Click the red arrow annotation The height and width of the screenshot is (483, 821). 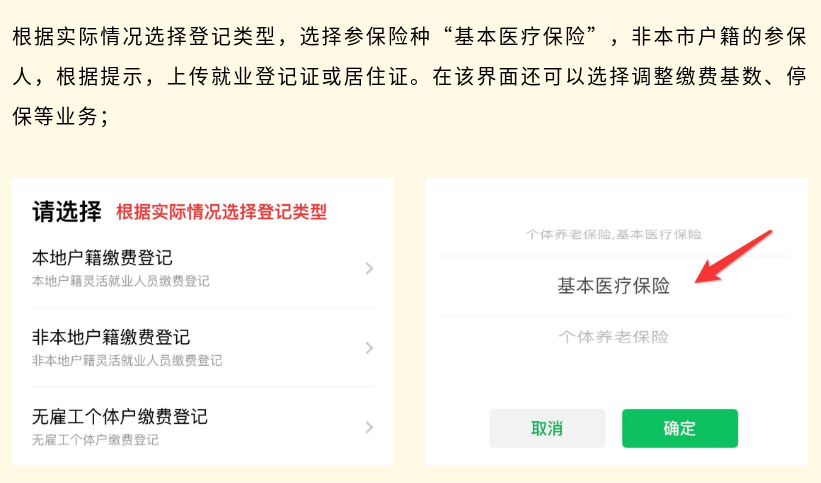point(734,257)
